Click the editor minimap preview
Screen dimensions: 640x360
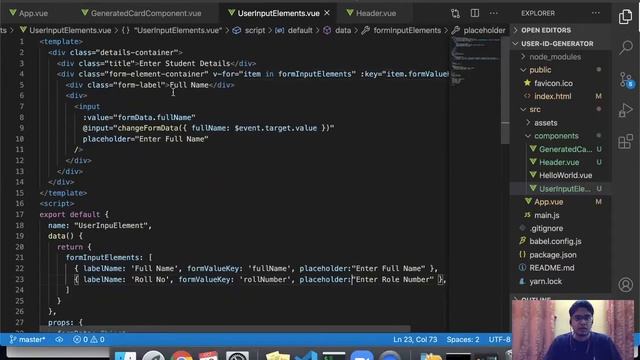476,61
